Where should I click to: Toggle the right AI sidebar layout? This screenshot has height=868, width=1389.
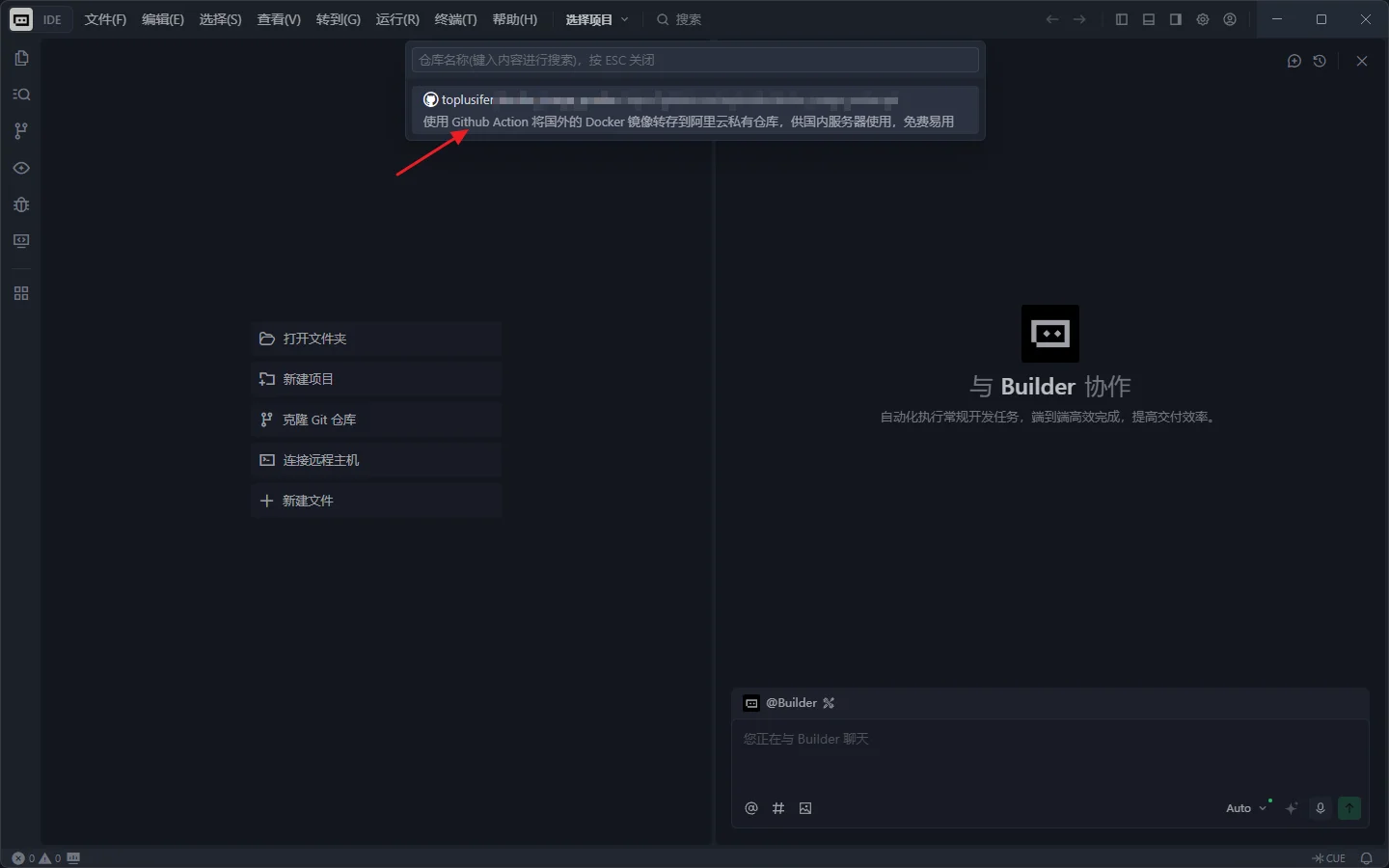click(x=1175, y=19)
